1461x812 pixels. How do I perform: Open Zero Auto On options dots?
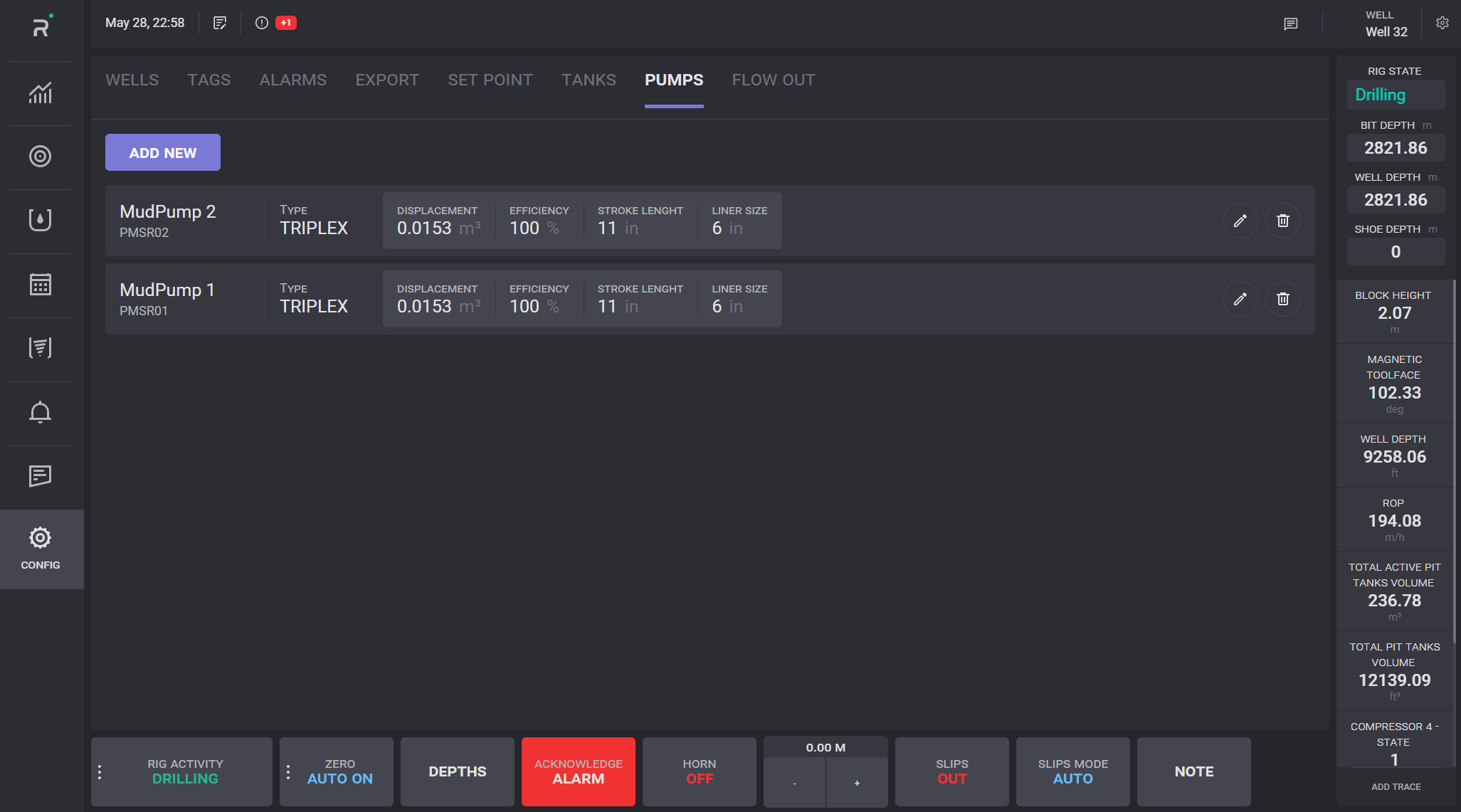click(288, 772)
